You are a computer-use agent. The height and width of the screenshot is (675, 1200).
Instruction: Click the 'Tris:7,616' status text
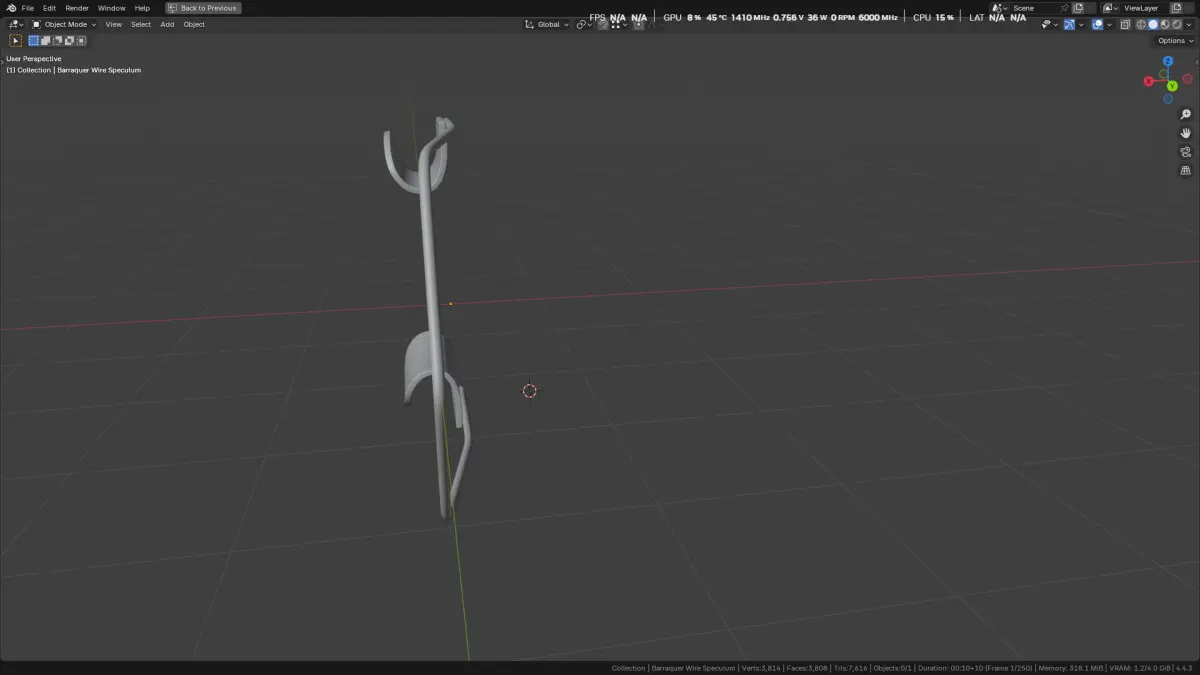coord(851,668)
